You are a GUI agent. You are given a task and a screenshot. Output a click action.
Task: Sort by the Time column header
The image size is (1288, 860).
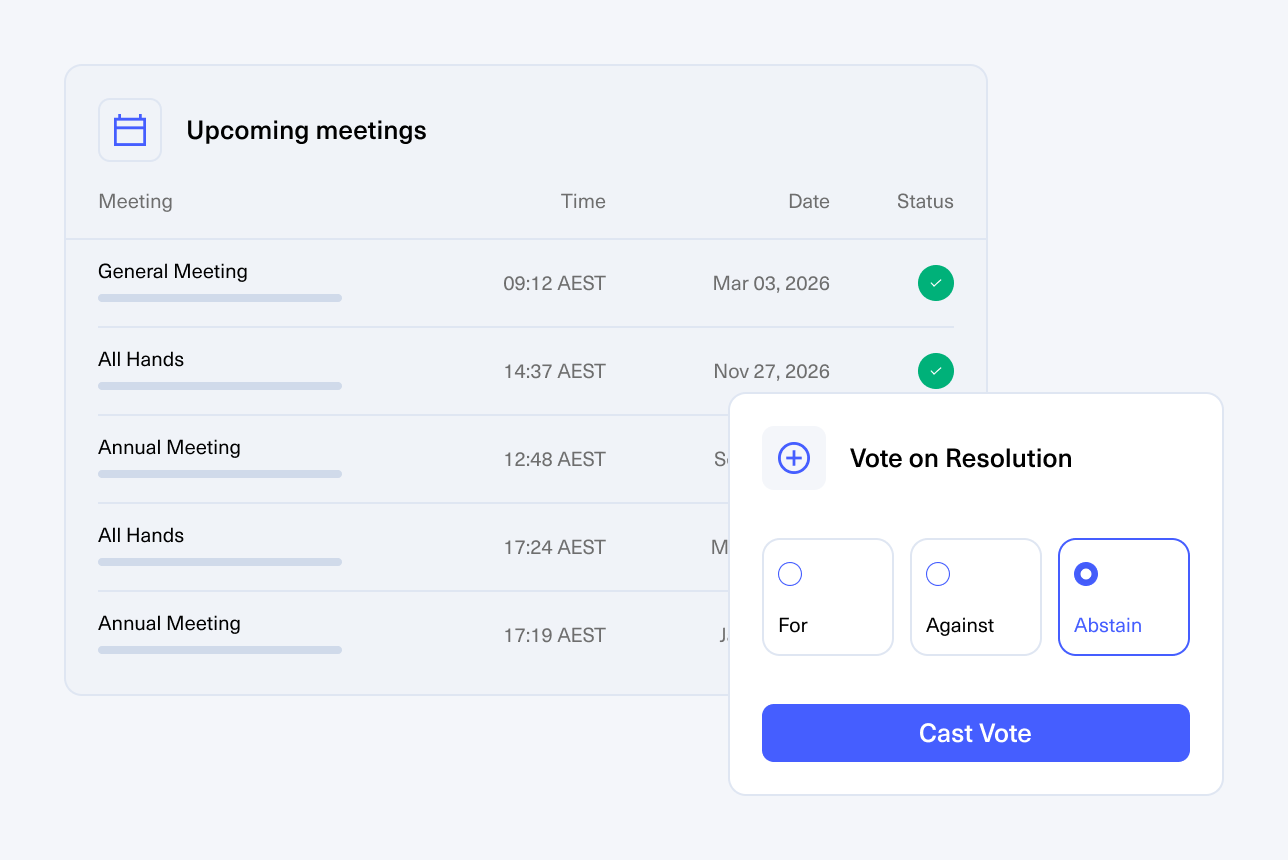pyautogui.click(x=583, y=201)
